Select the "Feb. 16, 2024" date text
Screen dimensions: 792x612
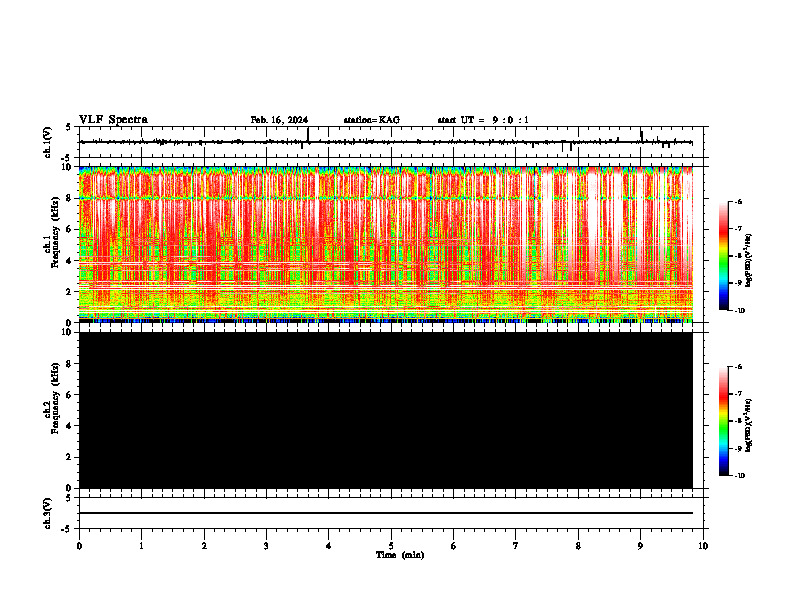(279, 120)
